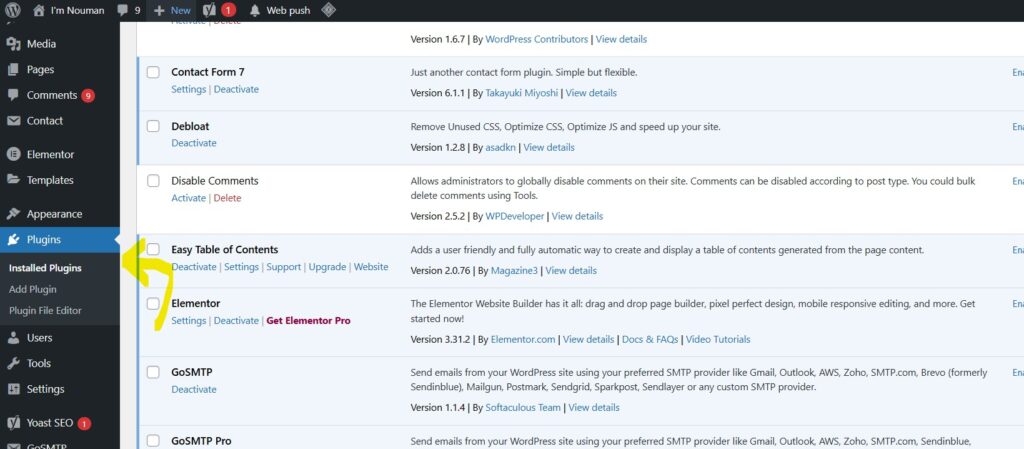Viewport: 1024px width, 449px height.
Task: Open Add Plugin submenu
Action: click(33, 289)
